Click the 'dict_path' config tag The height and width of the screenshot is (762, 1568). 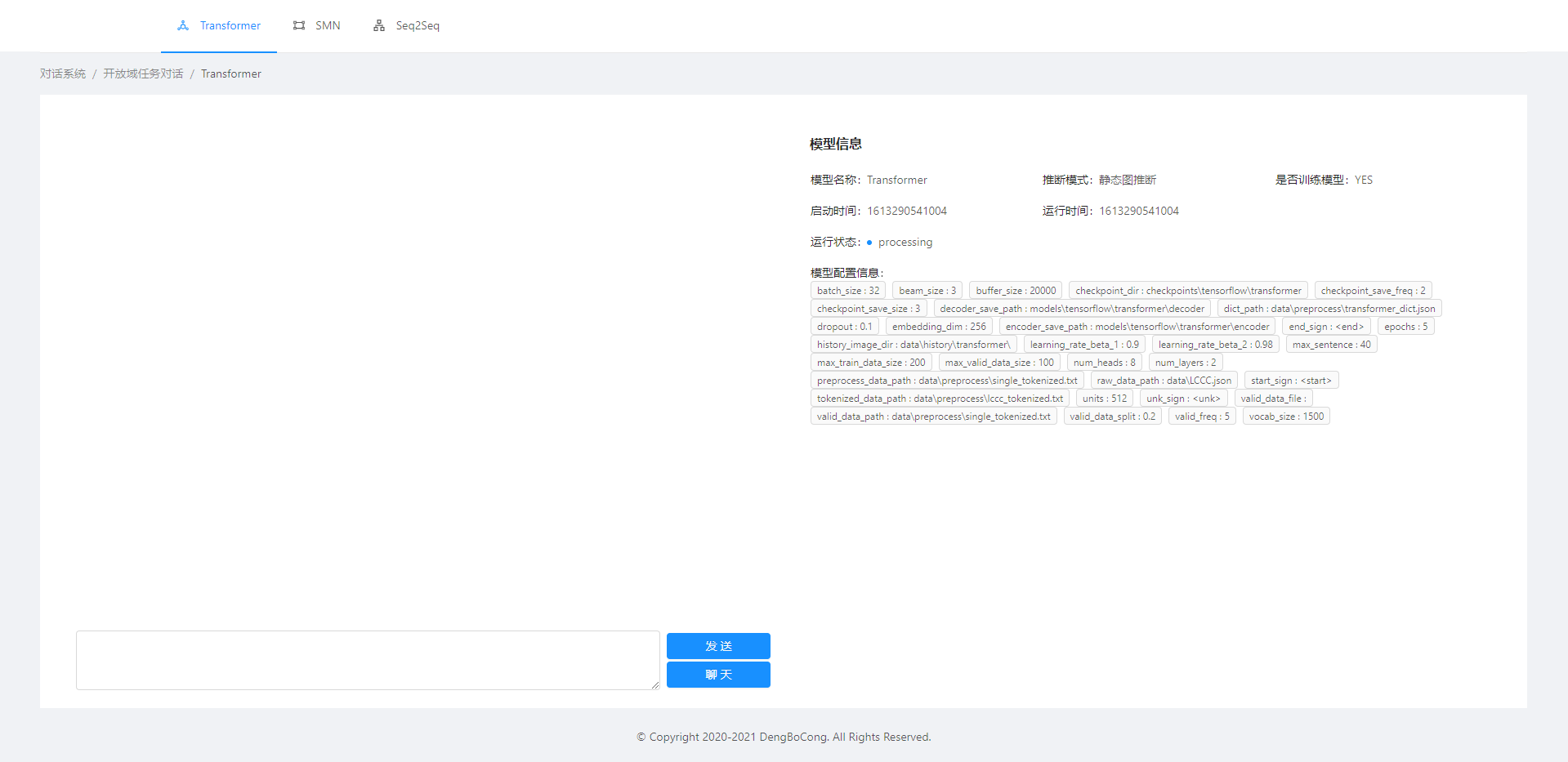(x=1329, y=309)
